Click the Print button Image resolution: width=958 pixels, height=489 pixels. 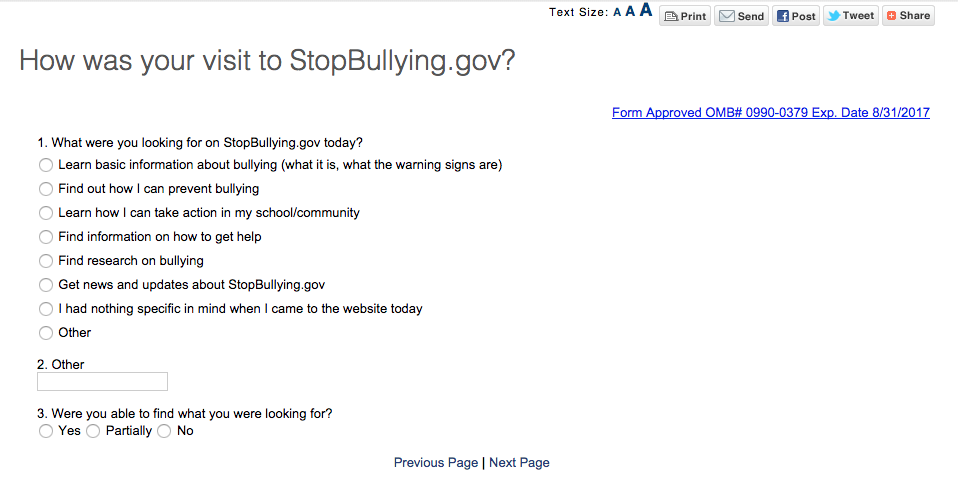click(685, 16)
